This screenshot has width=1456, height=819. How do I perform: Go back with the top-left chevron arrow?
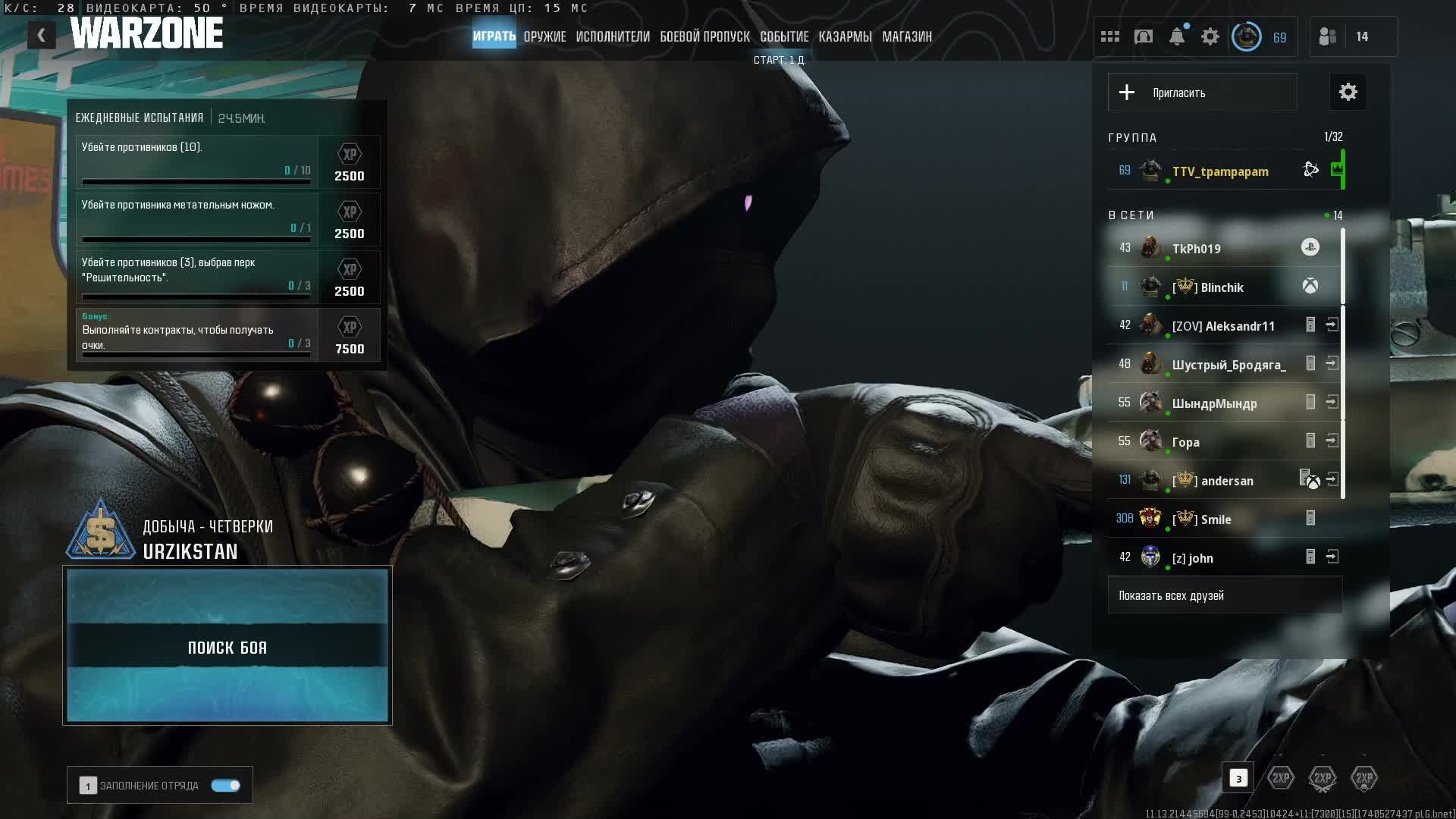(x=42, y=35)
